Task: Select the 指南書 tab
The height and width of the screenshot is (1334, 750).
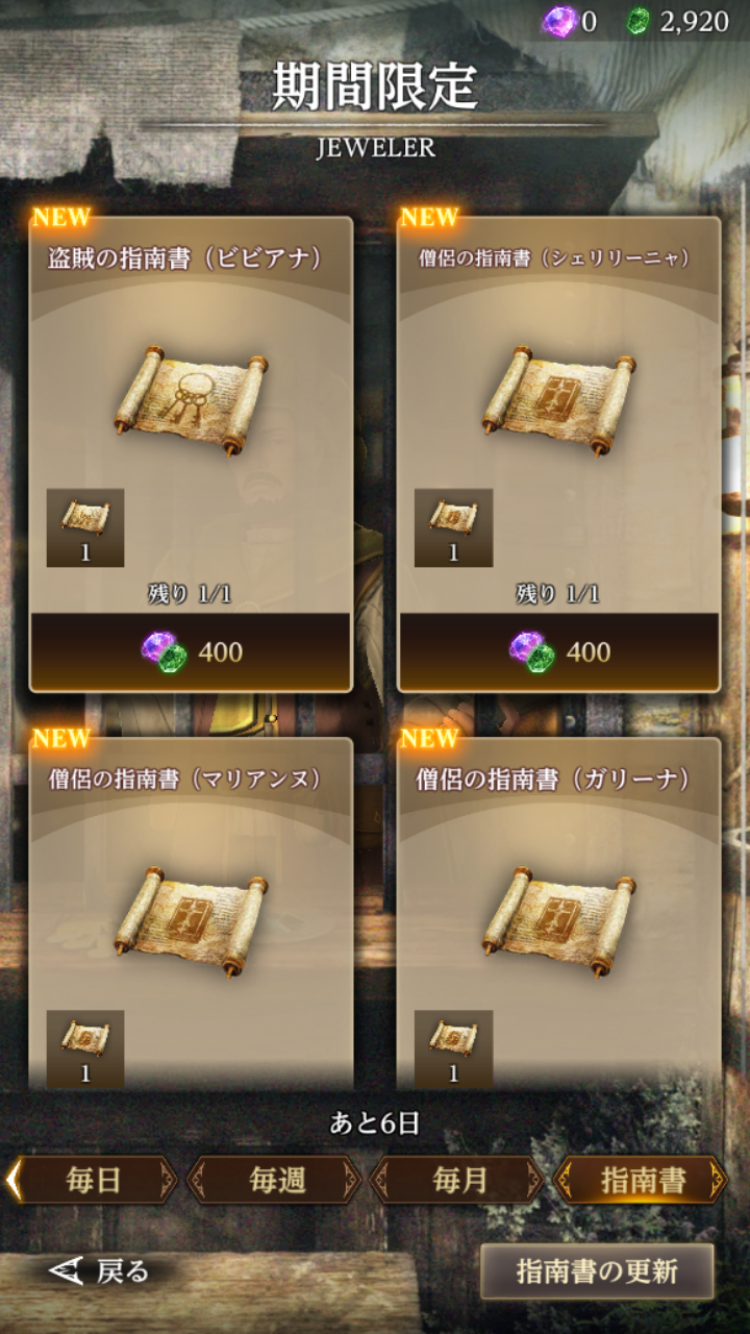Action: click(x=642, y=1180)
